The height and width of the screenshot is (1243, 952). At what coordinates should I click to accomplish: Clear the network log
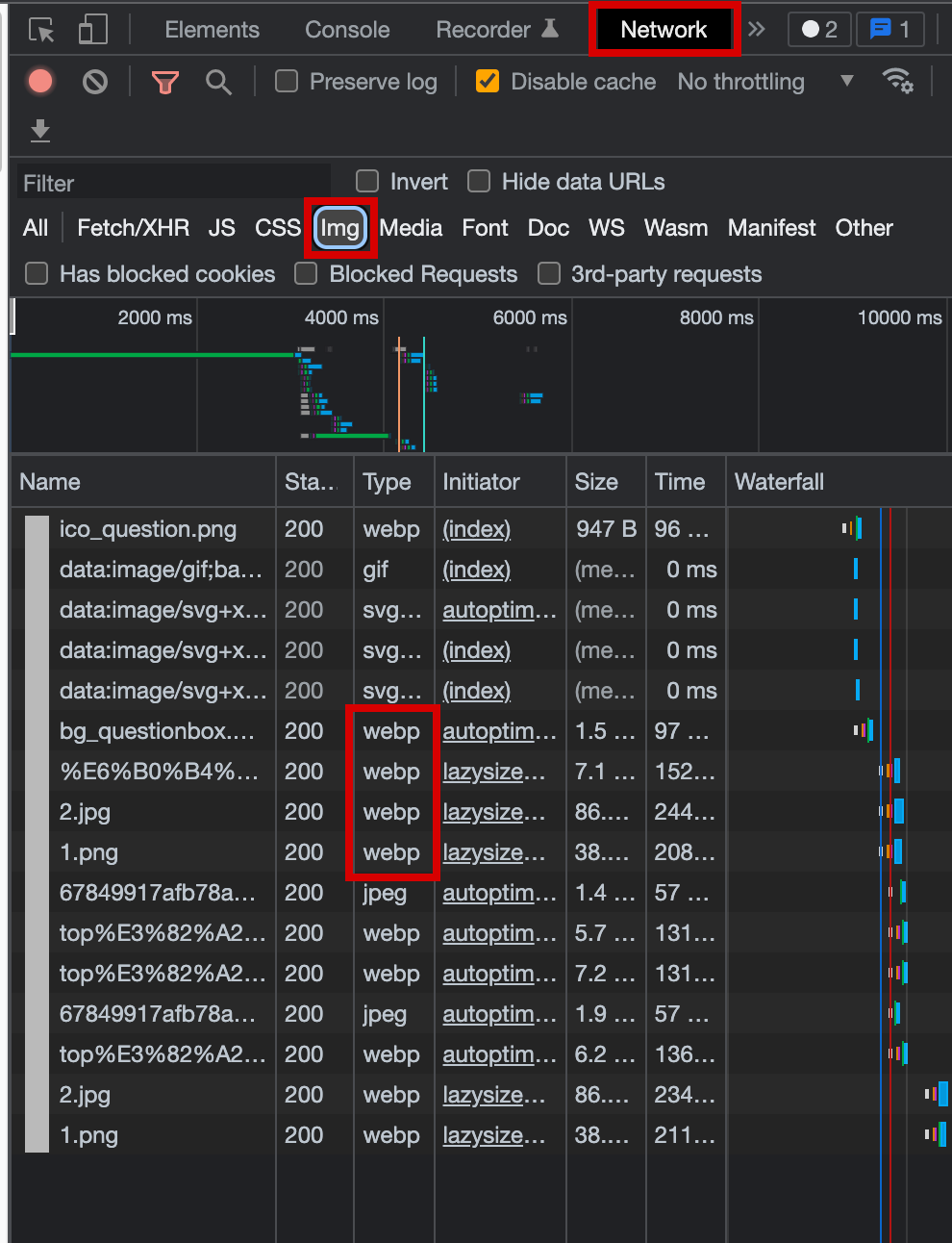(x=95, y=82)
